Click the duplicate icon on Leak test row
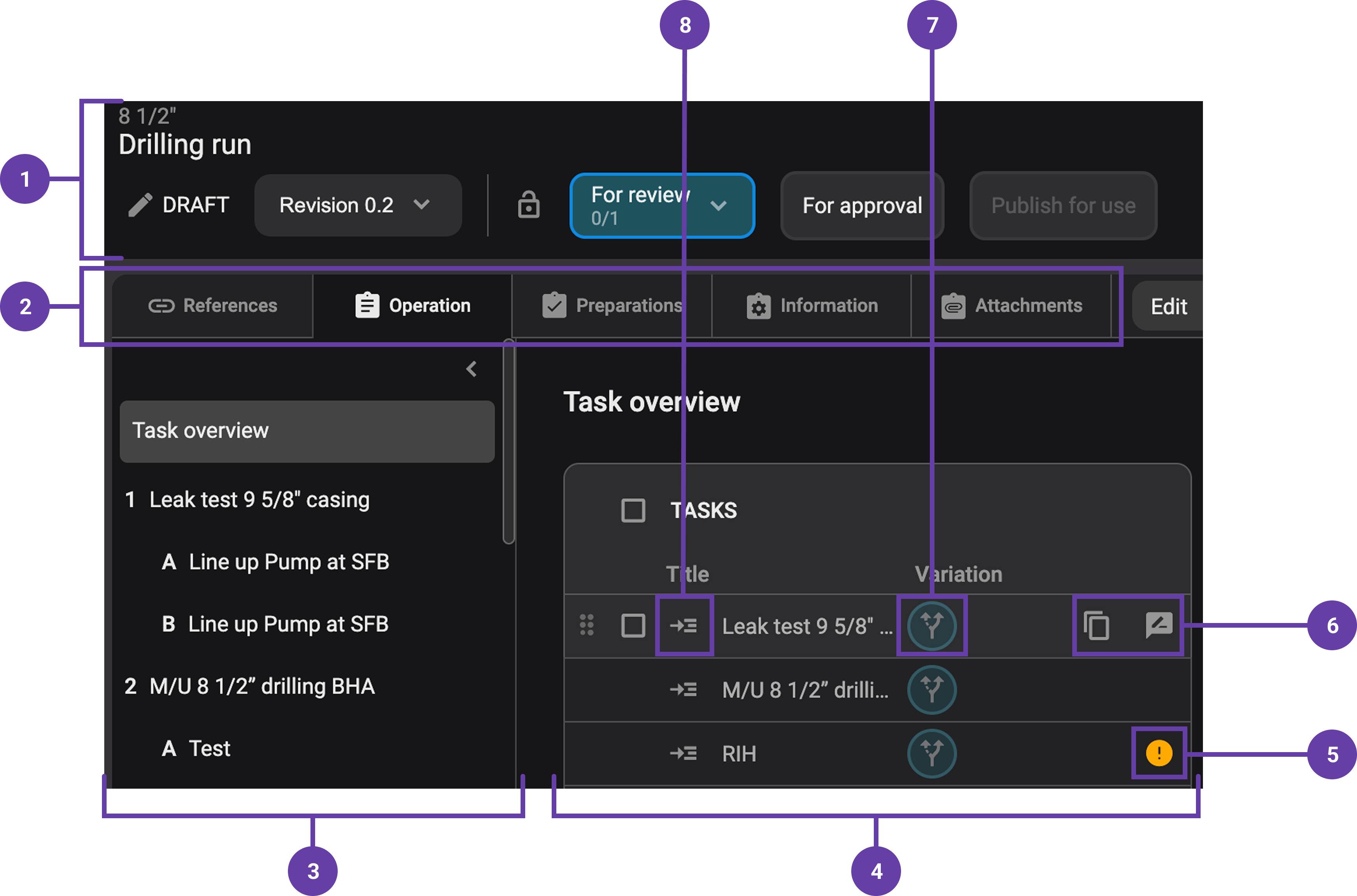This screenshot has height=896, width=1357. tap(1096, 626)
